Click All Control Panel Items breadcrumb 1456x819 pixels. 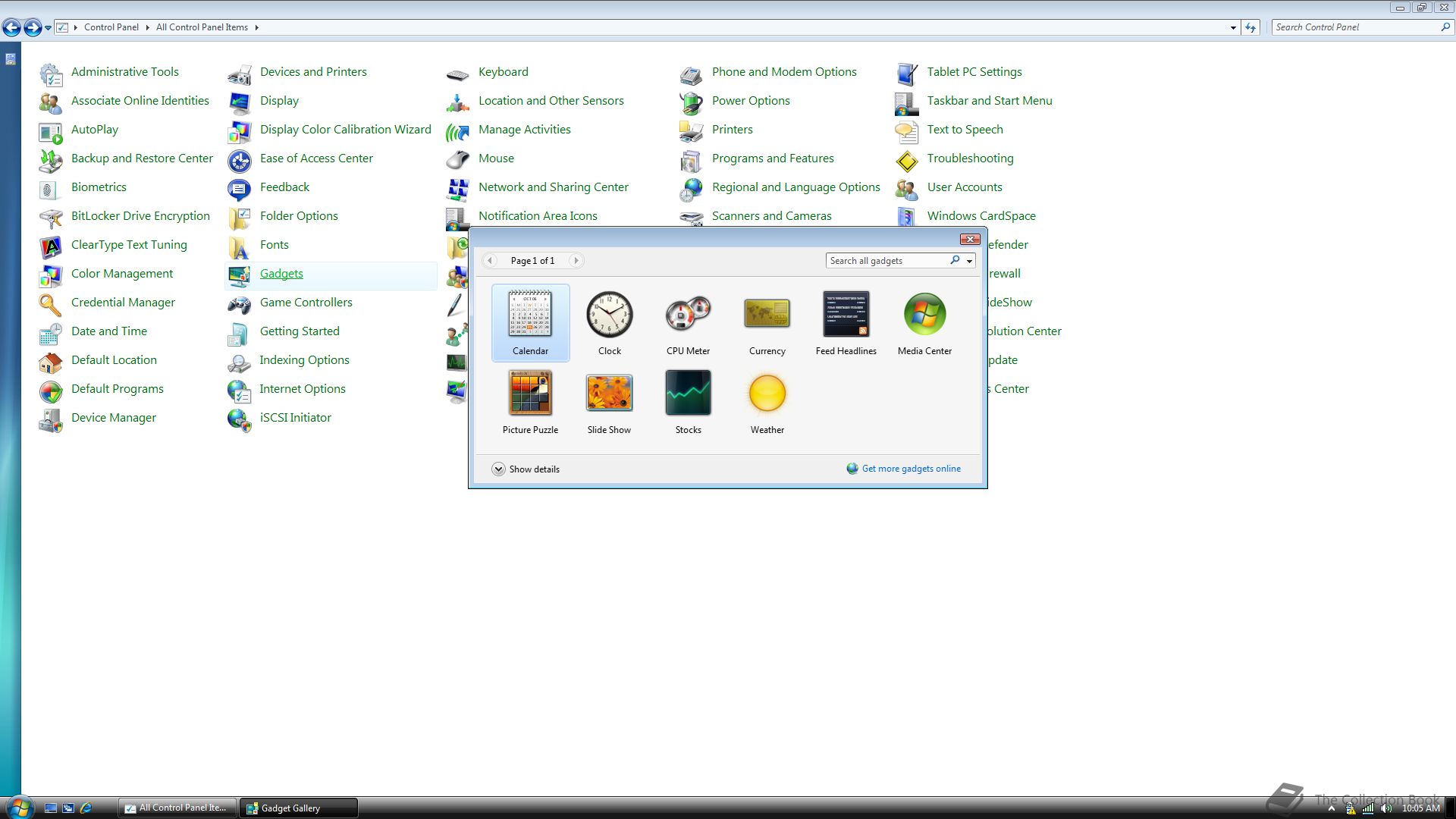pyautogui.click(x=202, y=27)
